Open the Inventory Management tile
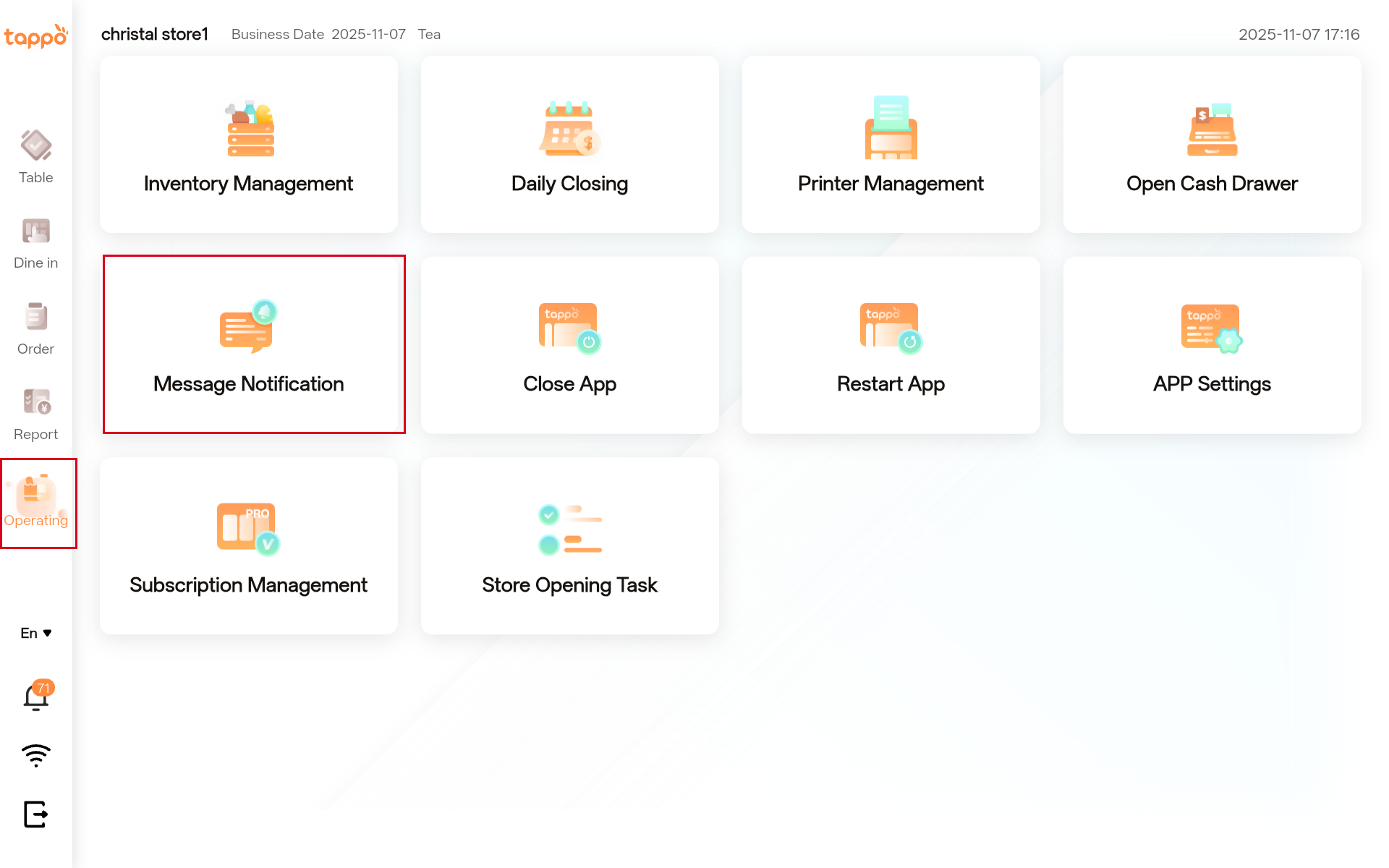 248,145
